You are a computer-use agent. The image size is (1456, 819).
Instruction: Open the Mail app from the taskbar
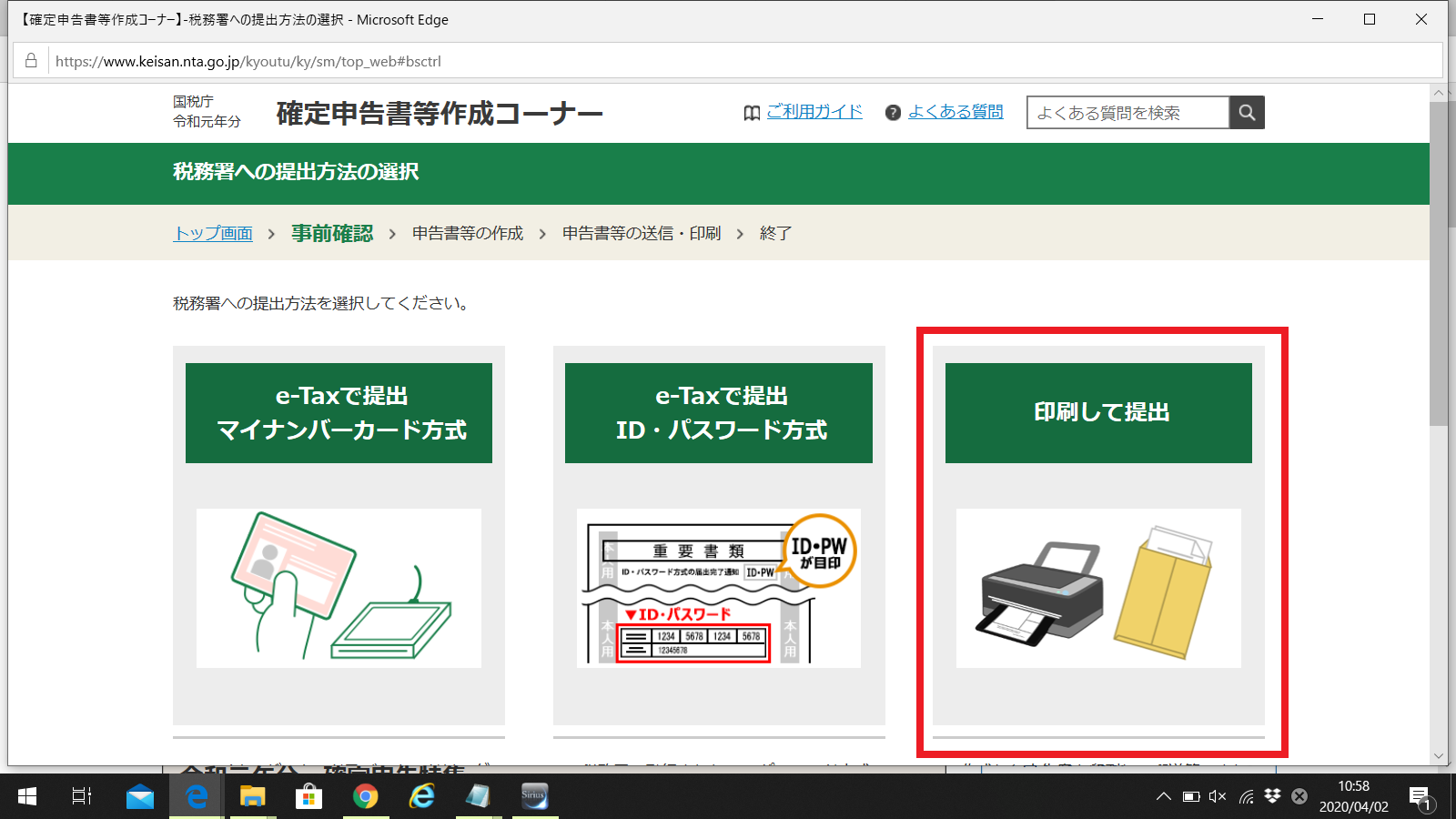tap(139, 796)
